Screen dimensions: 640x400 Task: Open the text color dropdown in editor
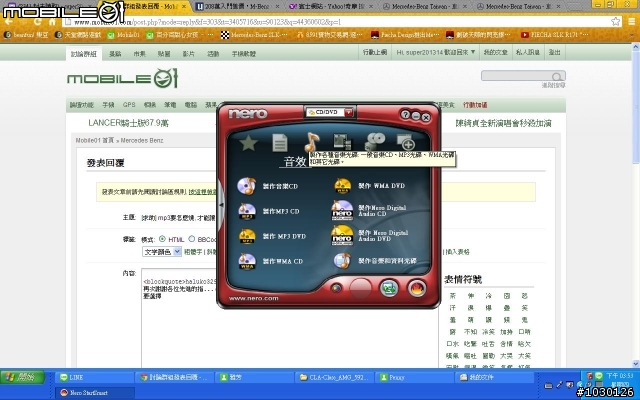162,252
